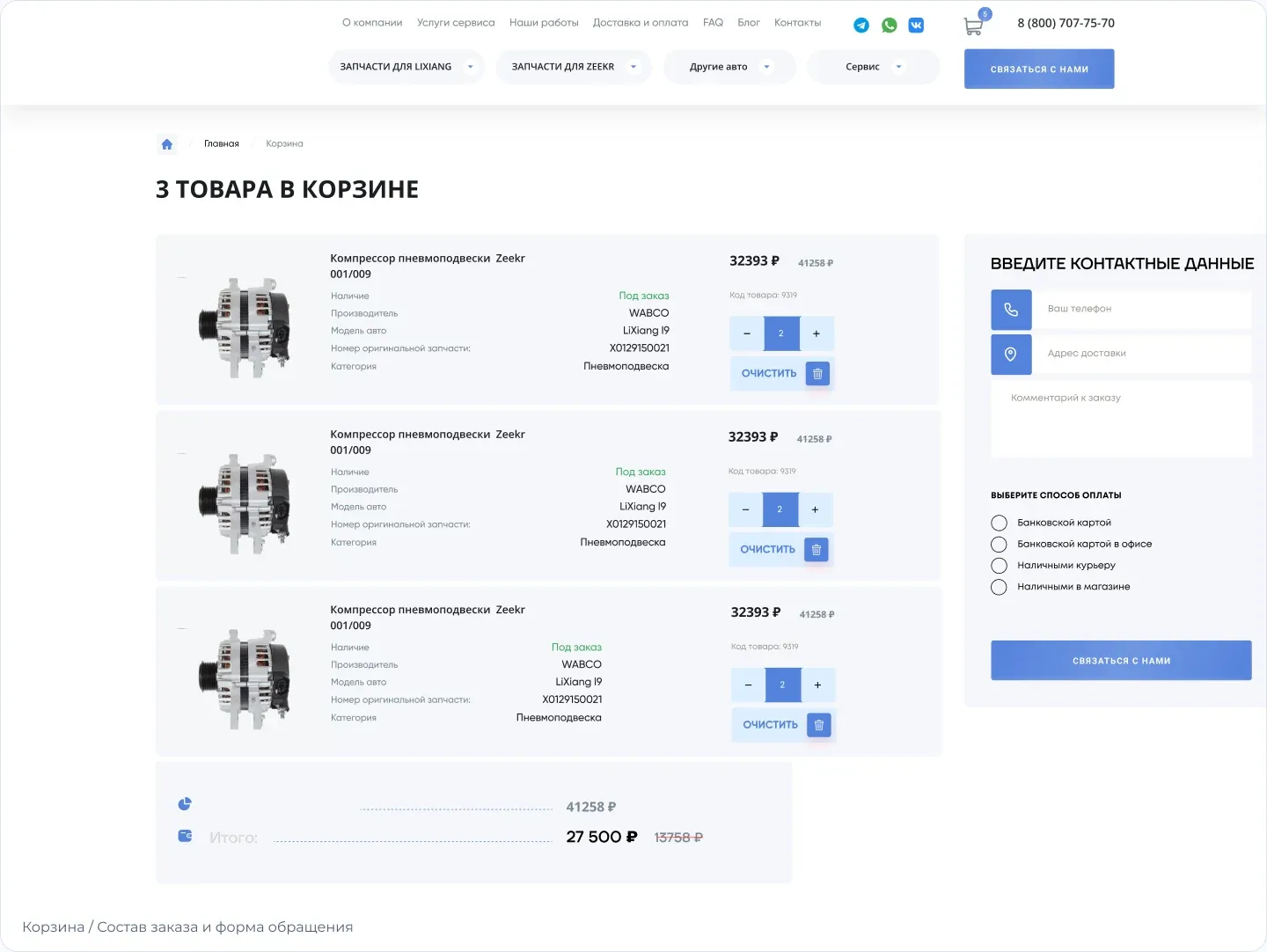Open FAQ menu item
1267x952 pixels.
pos(713,23)
